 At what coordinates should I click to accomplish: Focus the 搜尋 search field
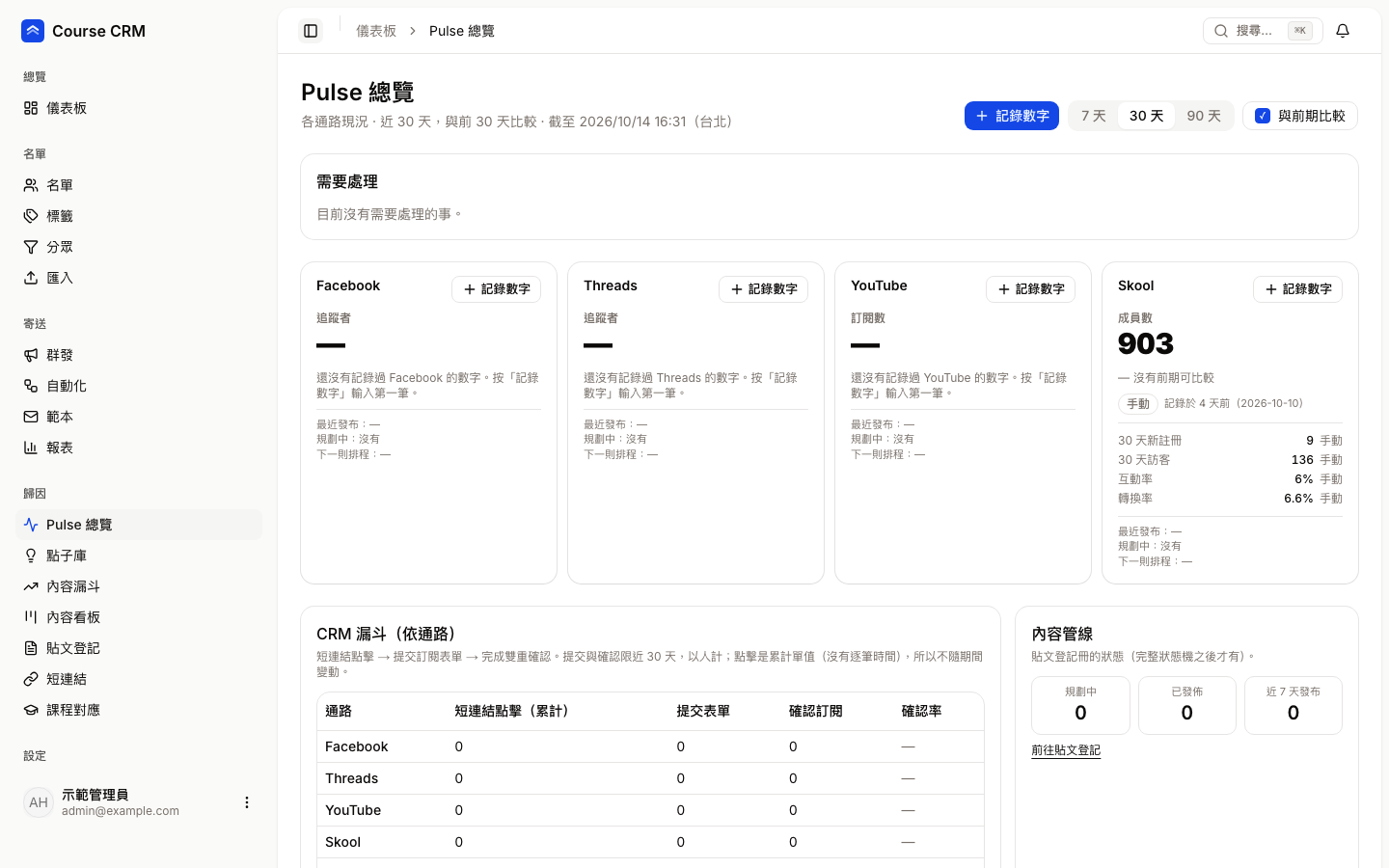[1263, 31]
